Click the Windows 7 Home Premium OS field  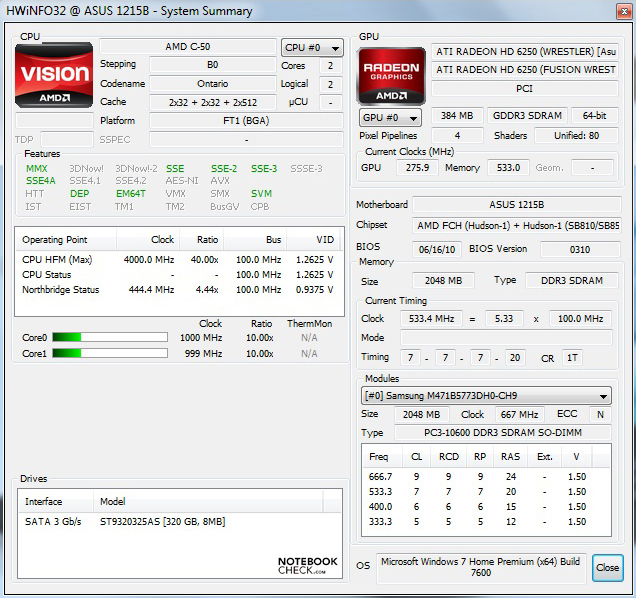481,567
